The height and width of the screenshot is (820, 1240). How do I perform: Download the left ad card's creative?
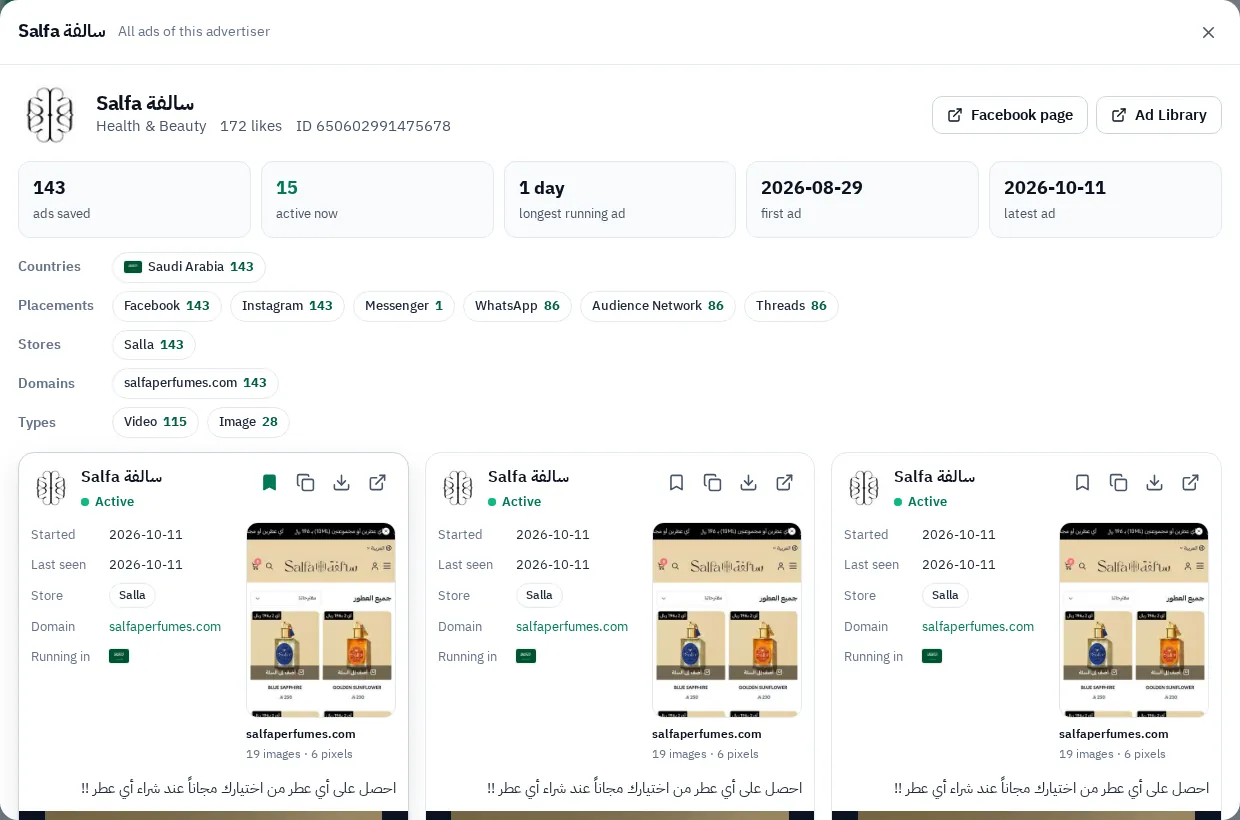point(342,483)
